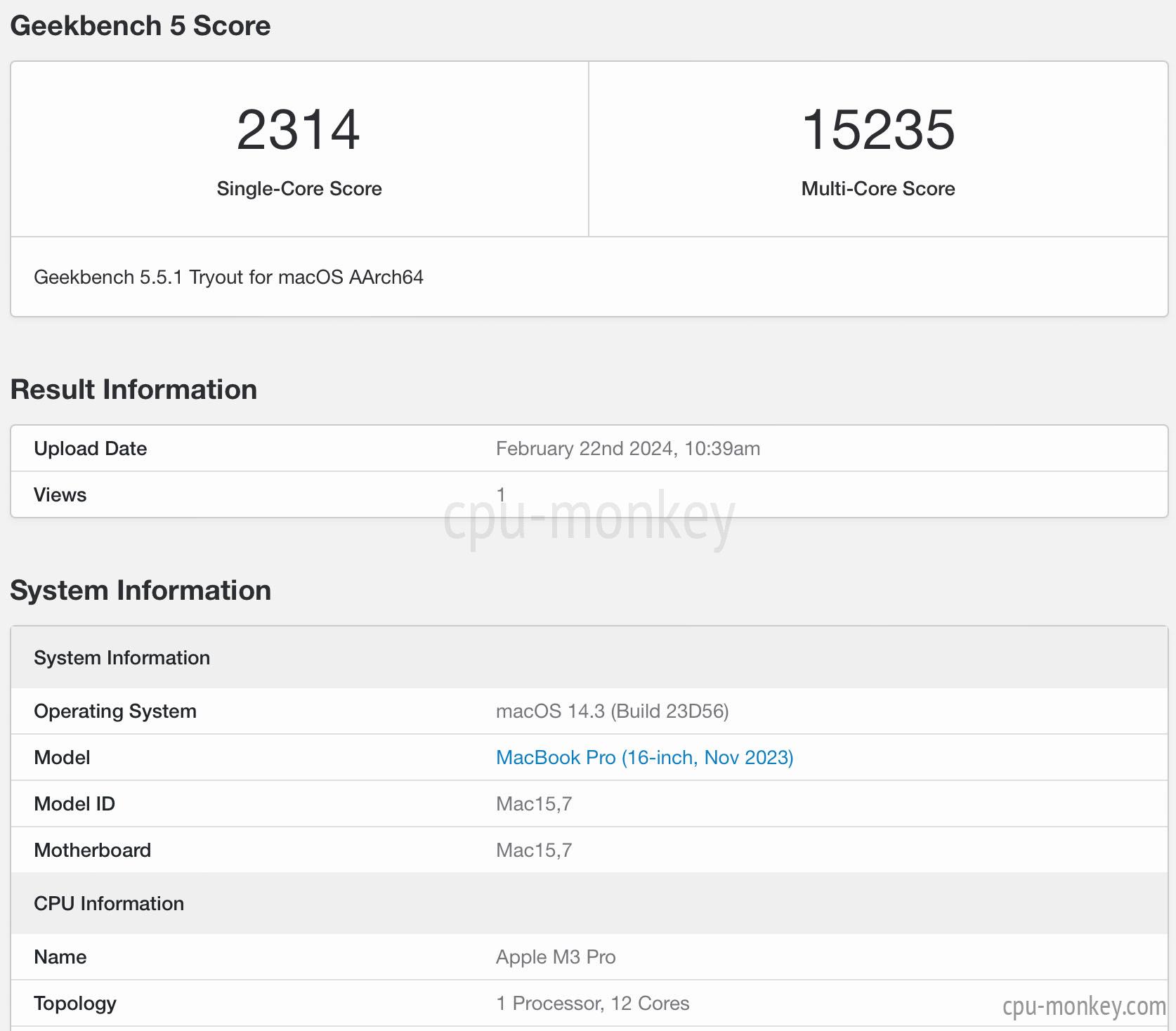
Task: Click the Model ID label
Action: pyautogui.click(x=74, y=803)
